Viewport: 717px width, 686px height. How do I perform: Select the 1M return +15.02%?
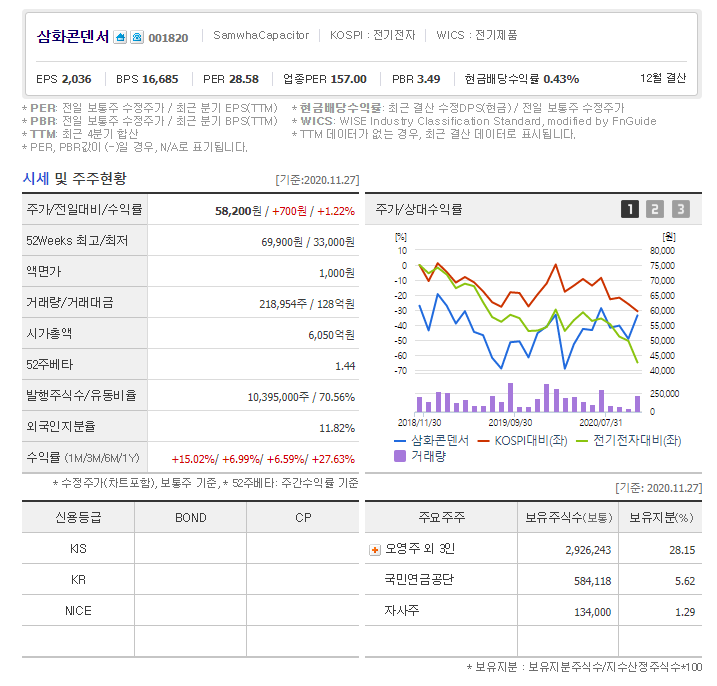click(193, 459)
